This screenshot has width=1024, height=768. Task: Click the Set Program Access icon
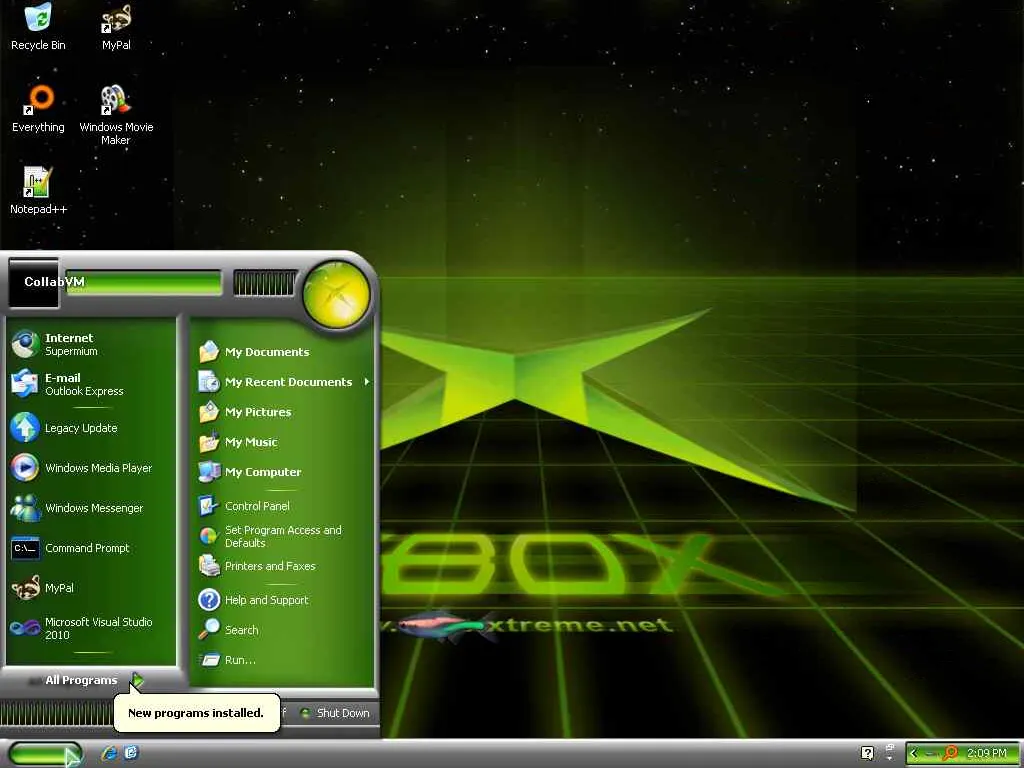pos(209,536)
